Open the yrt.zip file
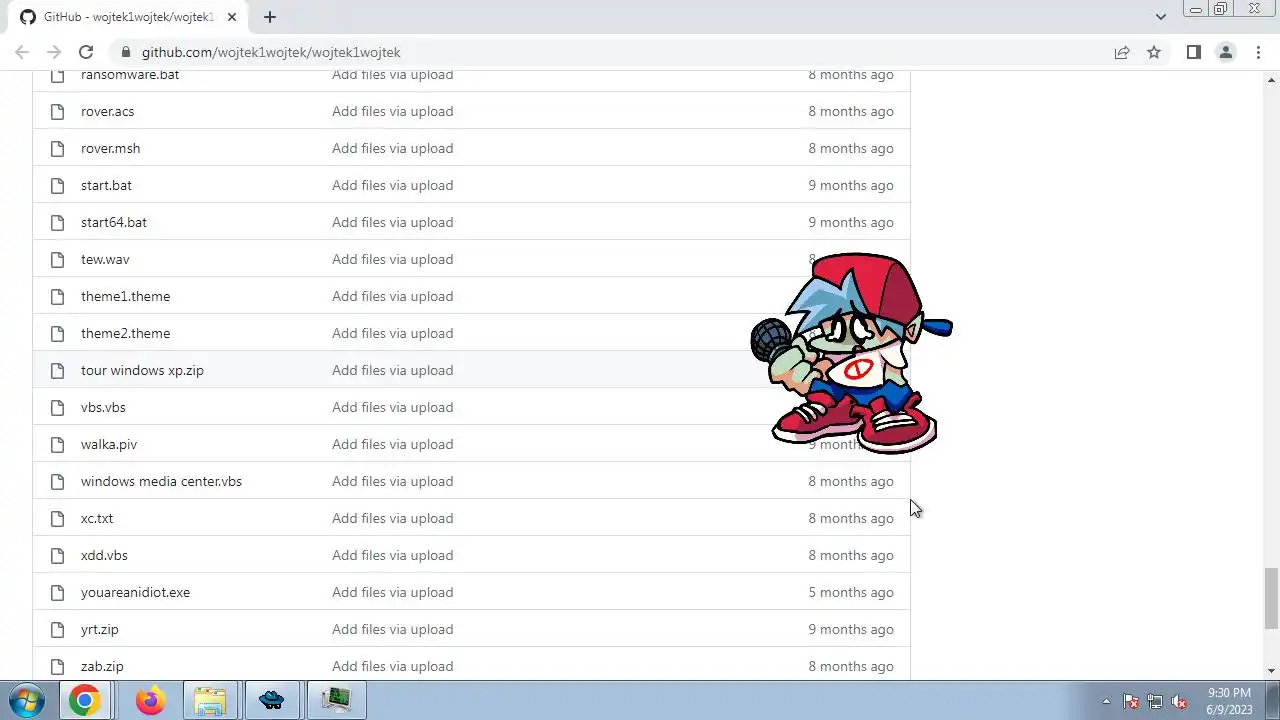The width and height of the screenshot is (1280, 720). pos(100,629)
